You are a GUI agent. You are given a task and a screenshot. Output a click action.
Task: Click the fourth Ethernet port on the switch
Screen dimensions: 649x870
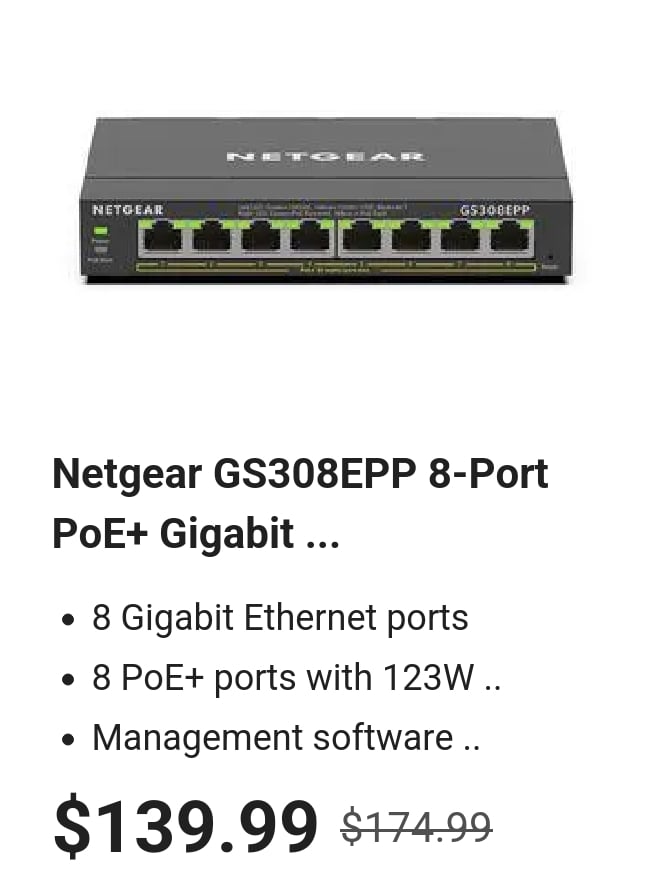tap(310, 237)
